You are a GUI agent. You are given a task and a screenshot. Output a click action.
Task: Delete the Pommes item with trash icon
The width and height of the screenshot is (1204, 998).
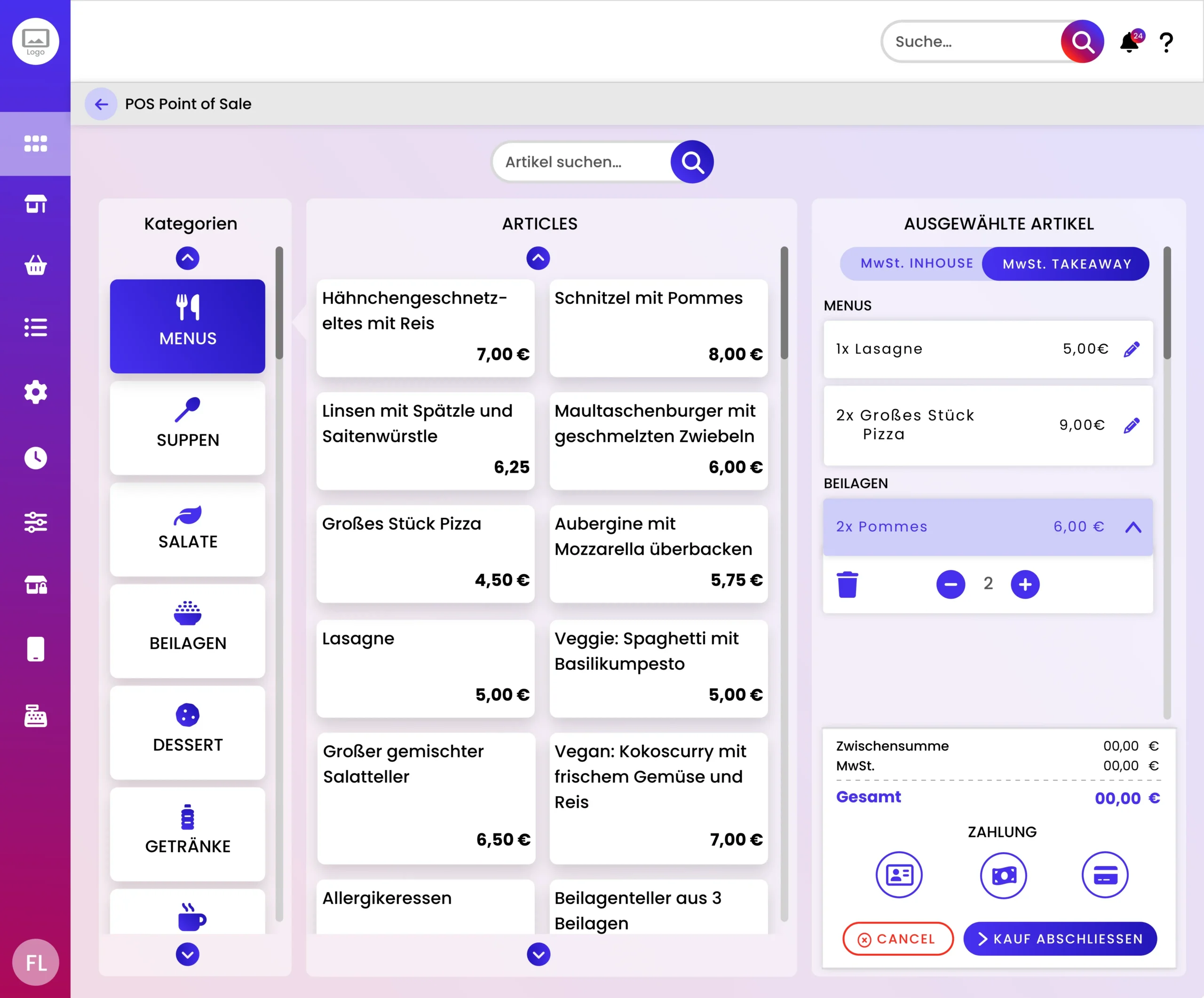[x=848, y=584]
